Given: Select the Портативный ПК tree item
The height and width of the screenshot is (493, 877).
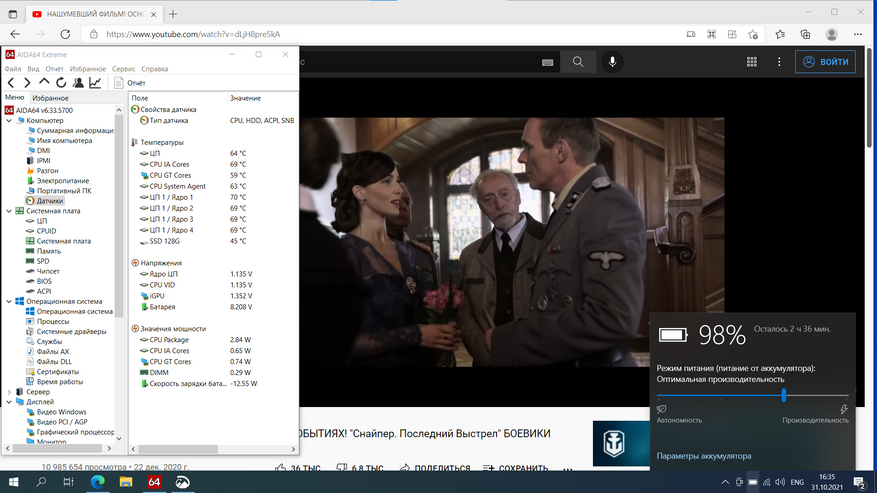Looking at the screenshot, I should [59, 191].
